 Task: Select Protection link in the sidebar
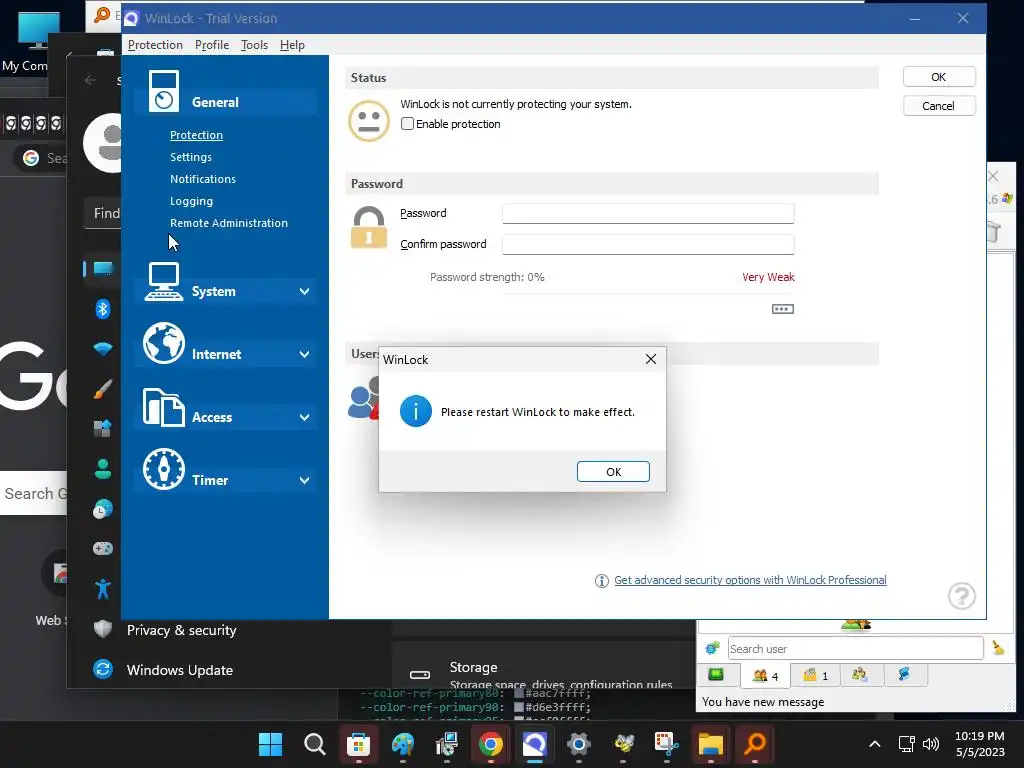(x=197, y=135)
